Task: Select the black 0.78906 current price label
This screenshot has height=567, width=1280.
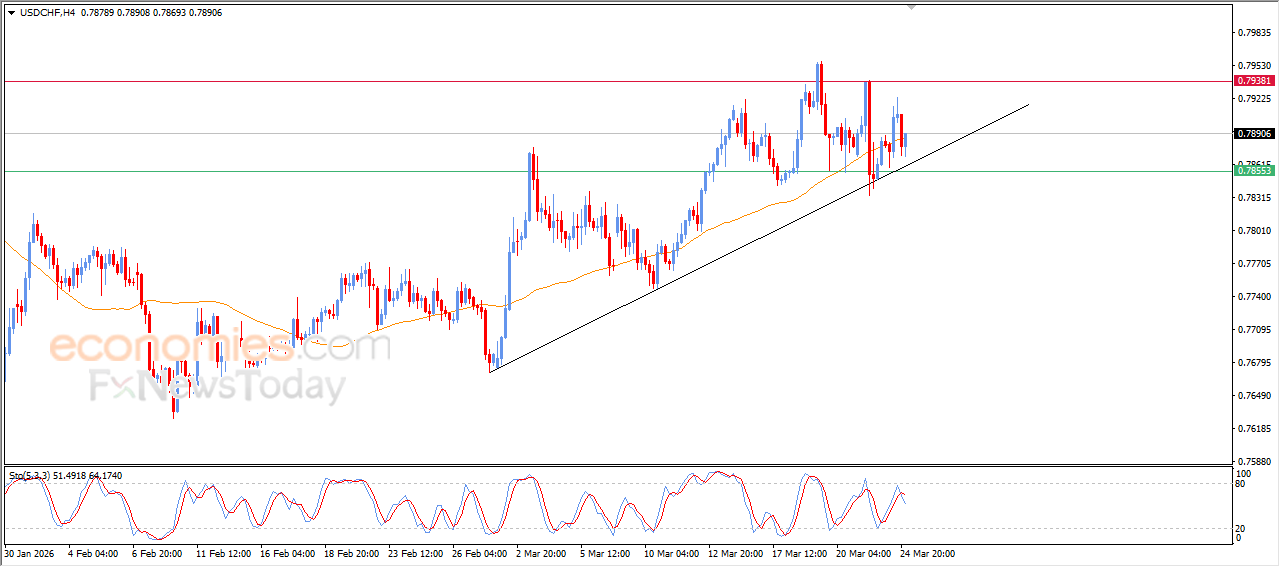Action: [1254, 133]
